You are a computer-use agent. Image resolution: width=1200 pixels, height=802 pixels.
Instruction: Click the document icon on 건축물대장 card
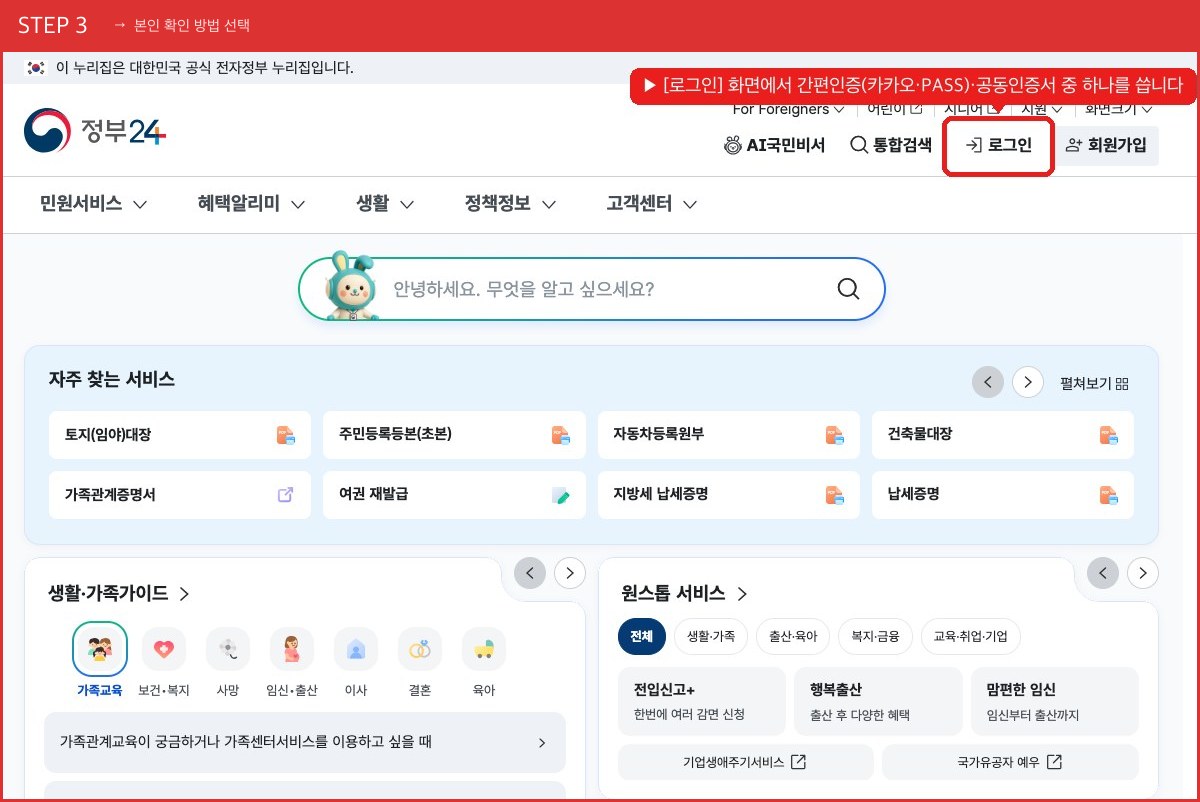click(x=1109, y=435)
